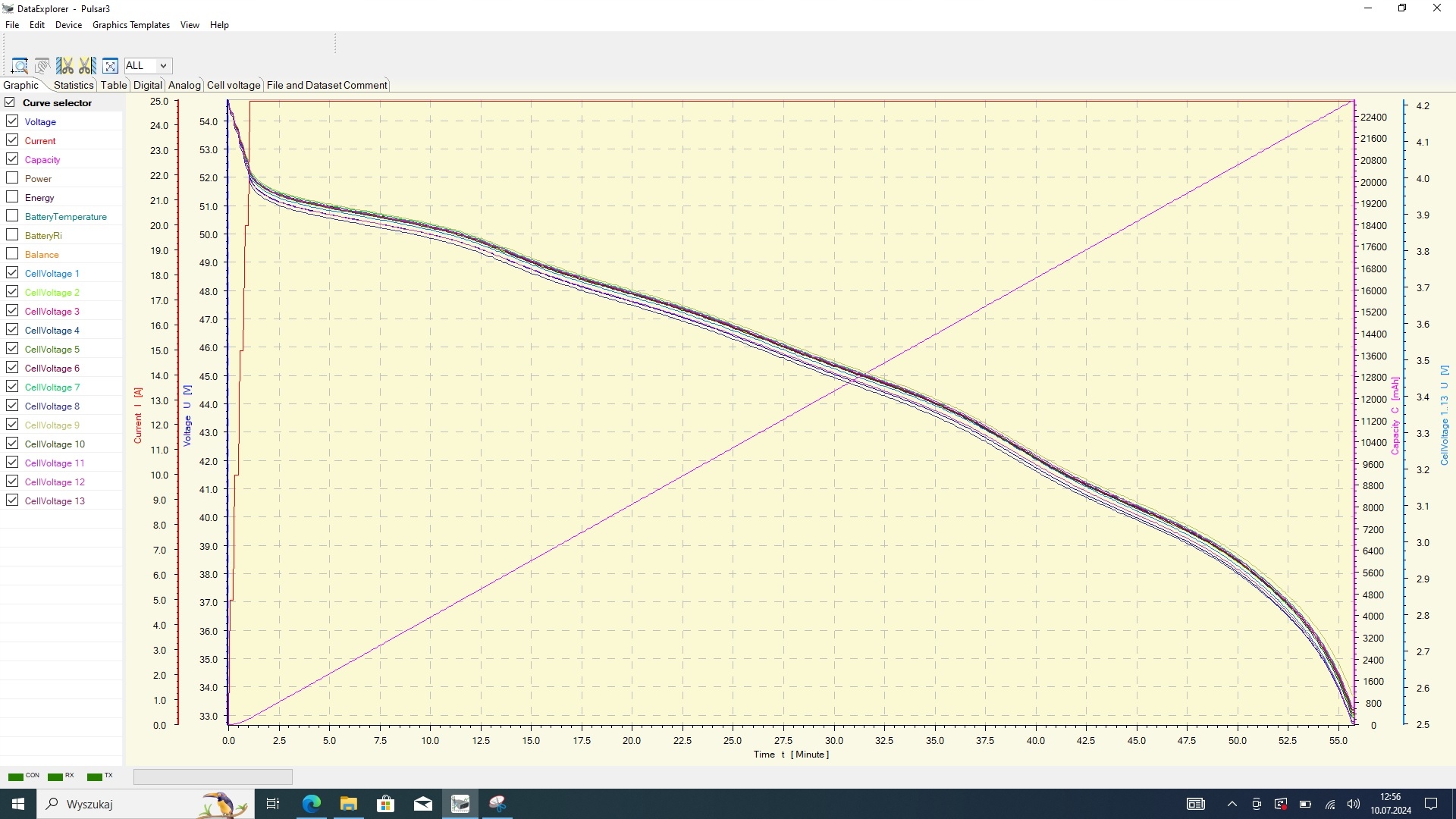The height and width of the screenshot is (819, 1456).
Task: Open File Explorer from the taskbar
Action: click(x=348, y=804)
